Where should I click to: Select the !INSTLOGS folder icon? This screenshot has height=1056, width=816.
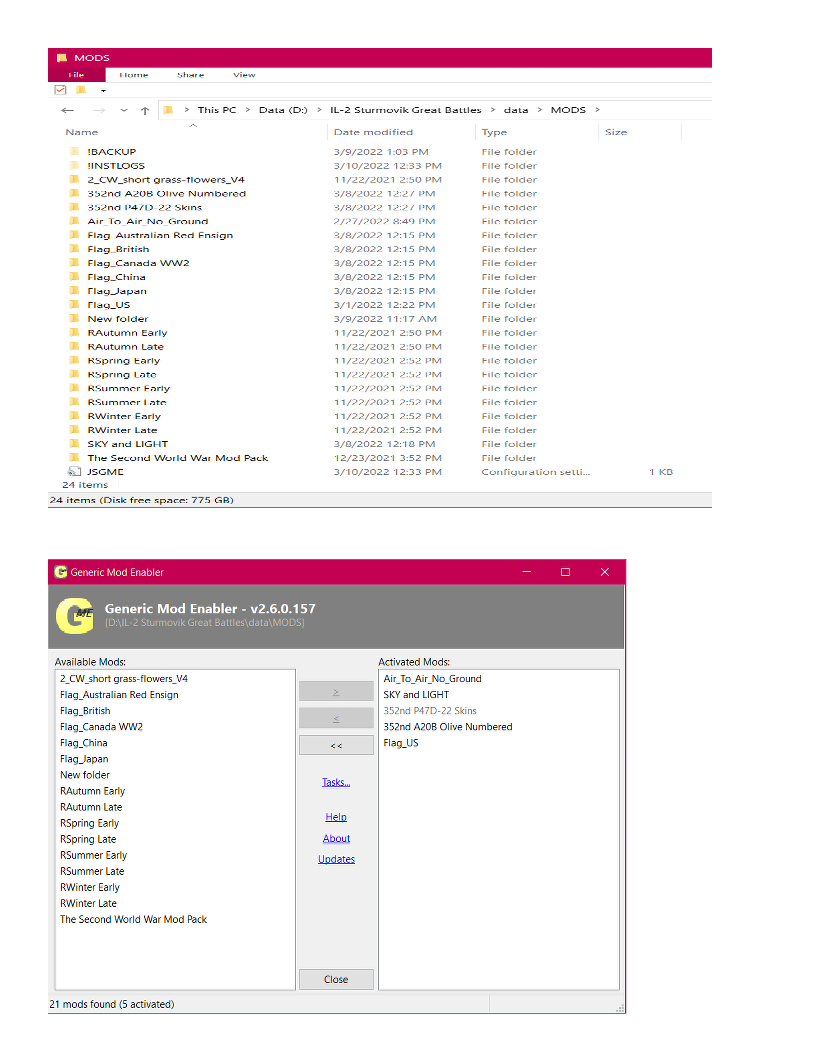tap(74, 166)
